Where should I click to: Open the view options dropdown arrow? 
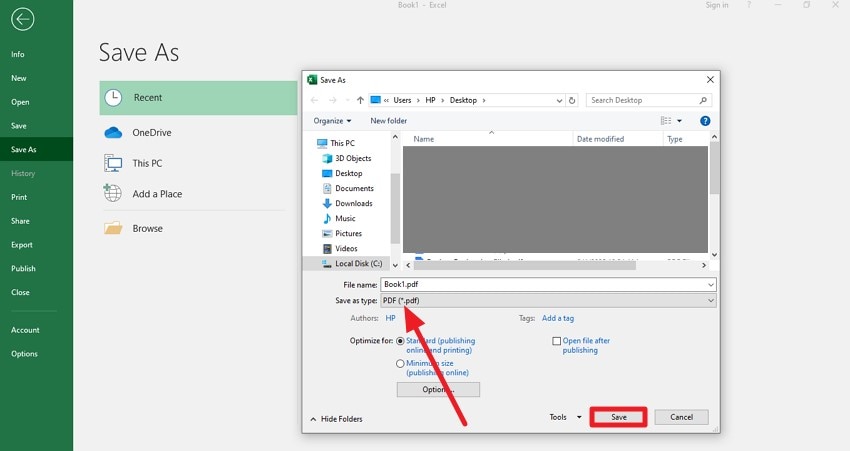[679, 121]
